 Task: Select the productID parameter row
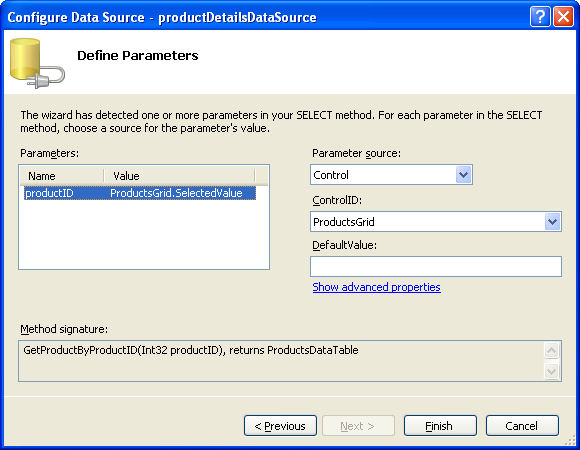tap(140, 193)
